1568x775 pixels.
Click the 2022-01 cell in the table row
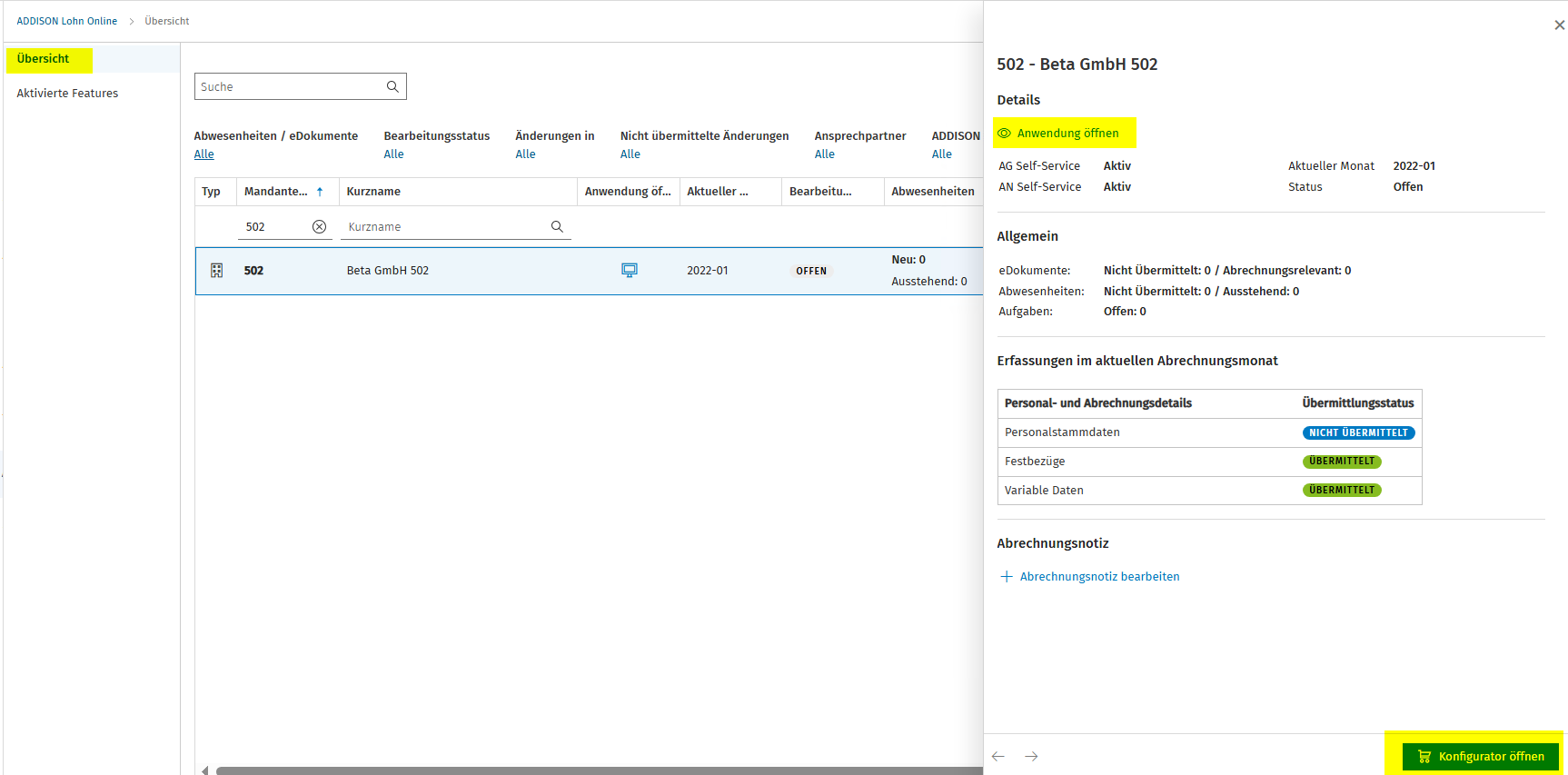click(708, 271)
